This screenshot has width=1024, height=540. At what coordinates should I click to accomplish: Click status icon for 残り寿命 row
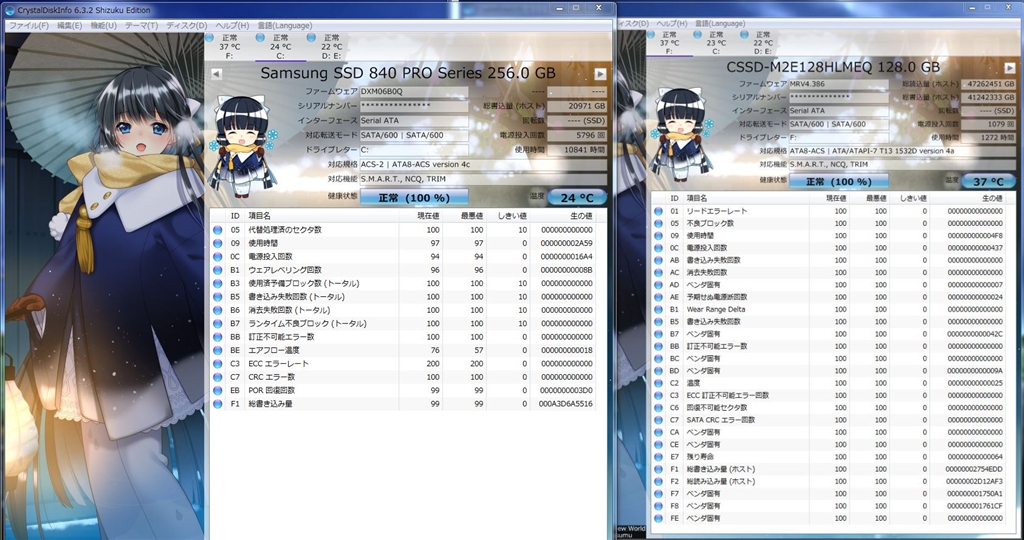click(x=658, y=457)
